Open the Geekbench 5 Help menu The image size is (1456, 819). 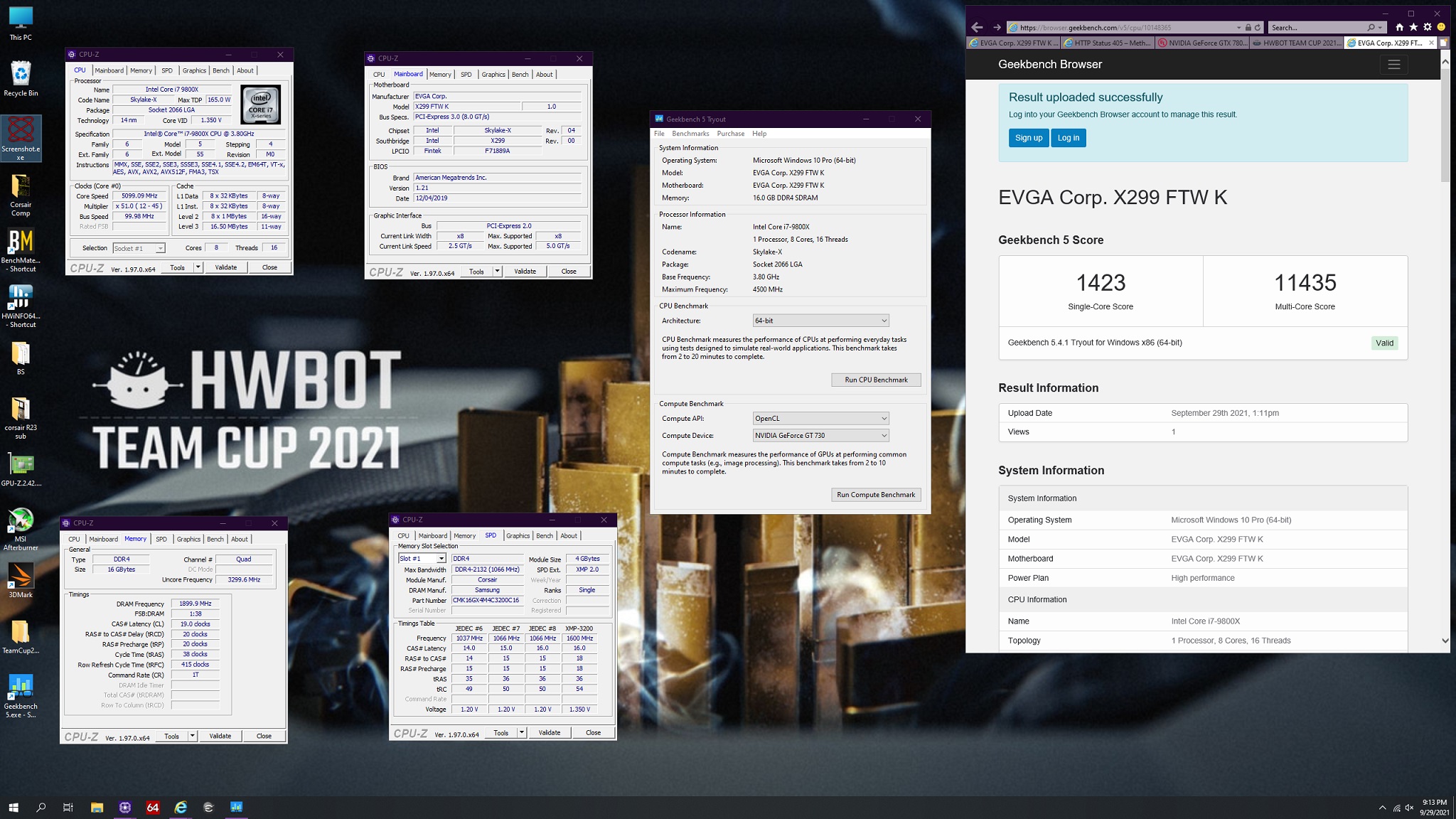coord(759,134)
